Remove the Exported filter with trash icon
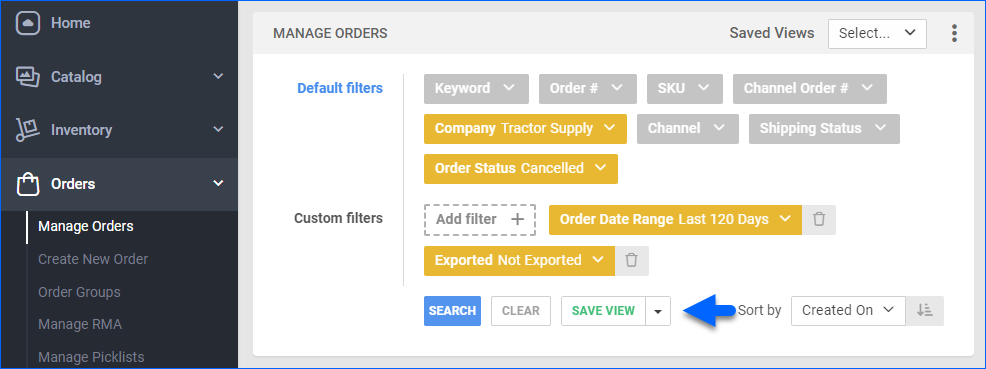Image resolution: width=986 pixels, height=369 pixels. pyautogui.click(x=632, y=260)
